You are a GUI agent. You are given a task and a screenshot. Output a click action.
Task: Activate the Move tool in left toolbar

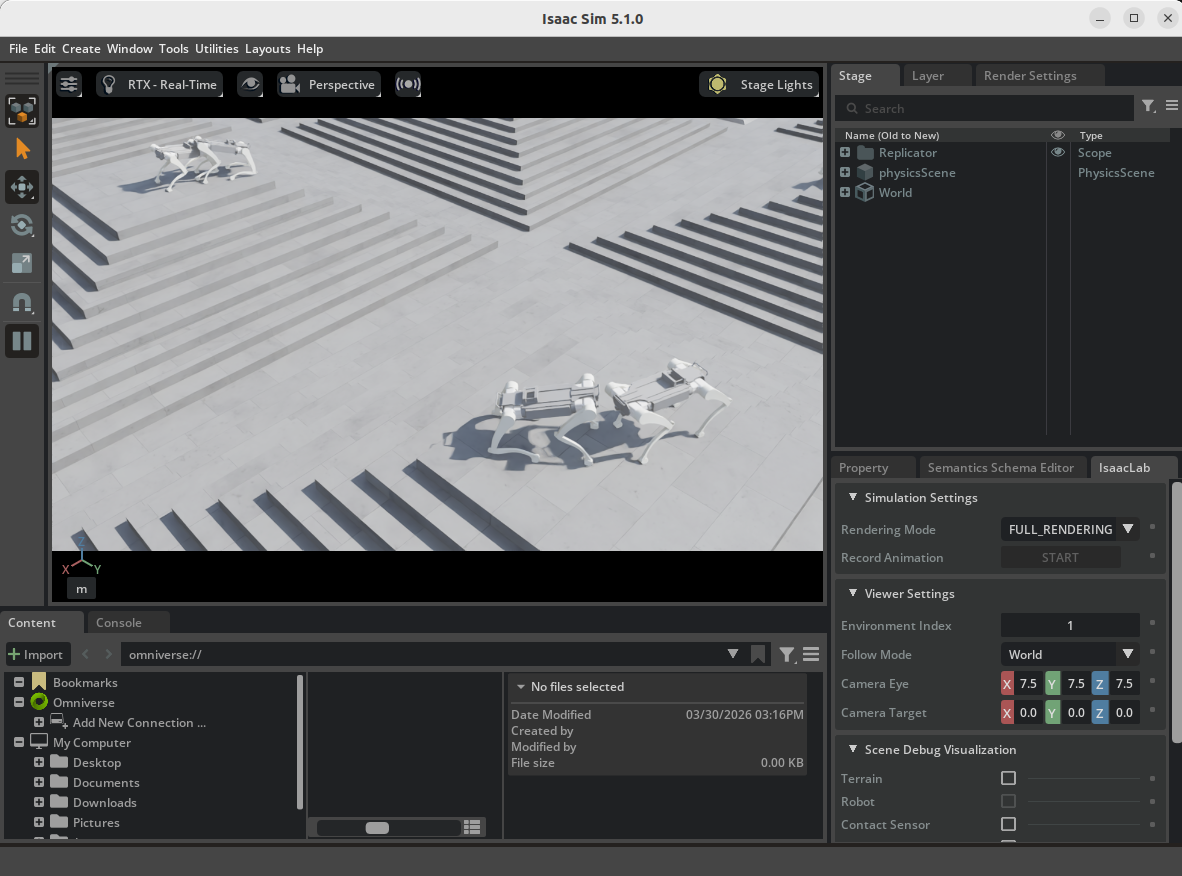point(22,187)
